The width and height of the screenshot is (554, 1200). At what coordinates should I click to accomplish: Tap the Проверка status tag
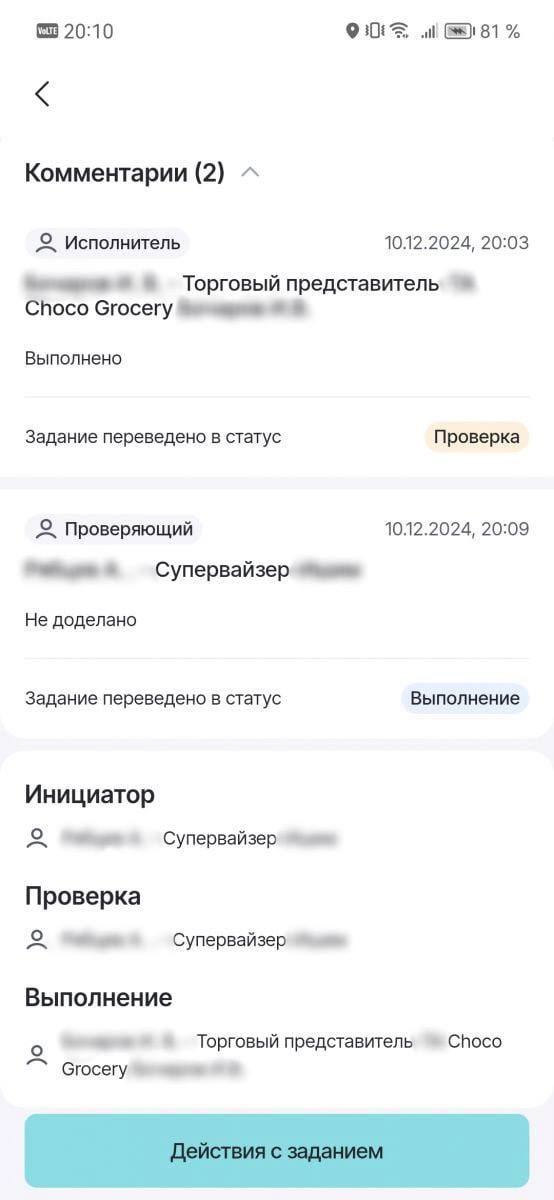(x=477, y=437)
